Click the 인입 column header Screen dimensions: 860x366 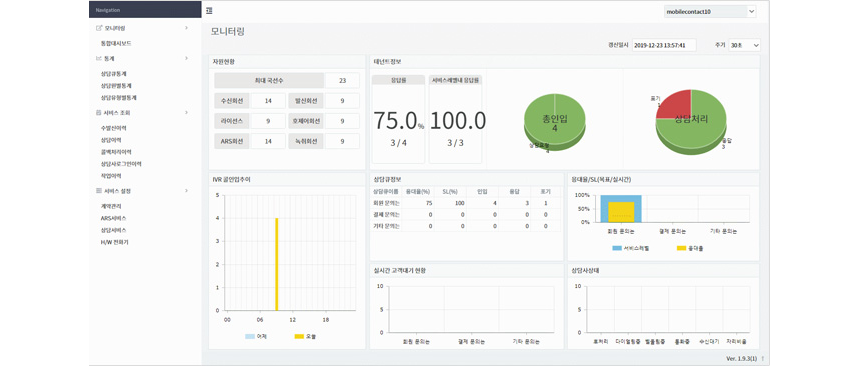(483, 192)
